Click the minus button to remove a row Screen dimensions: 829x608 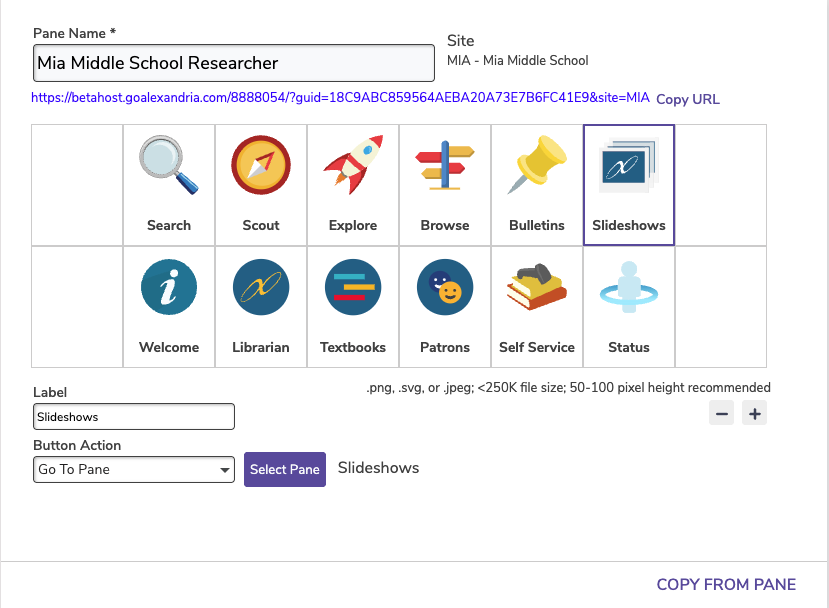click(x=721, y=412)
